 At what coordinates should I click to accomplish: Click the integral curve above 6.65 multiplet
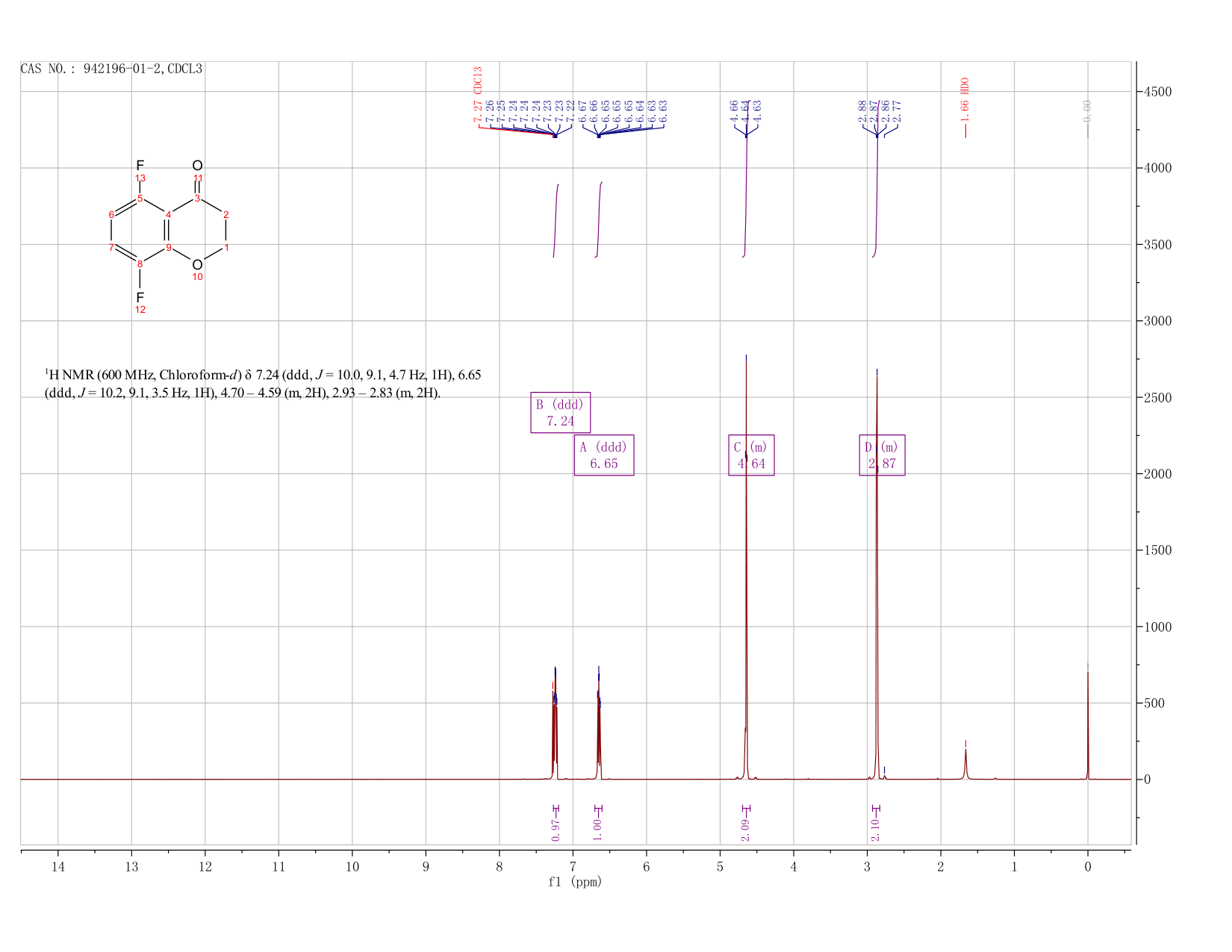tap(599, 220)
